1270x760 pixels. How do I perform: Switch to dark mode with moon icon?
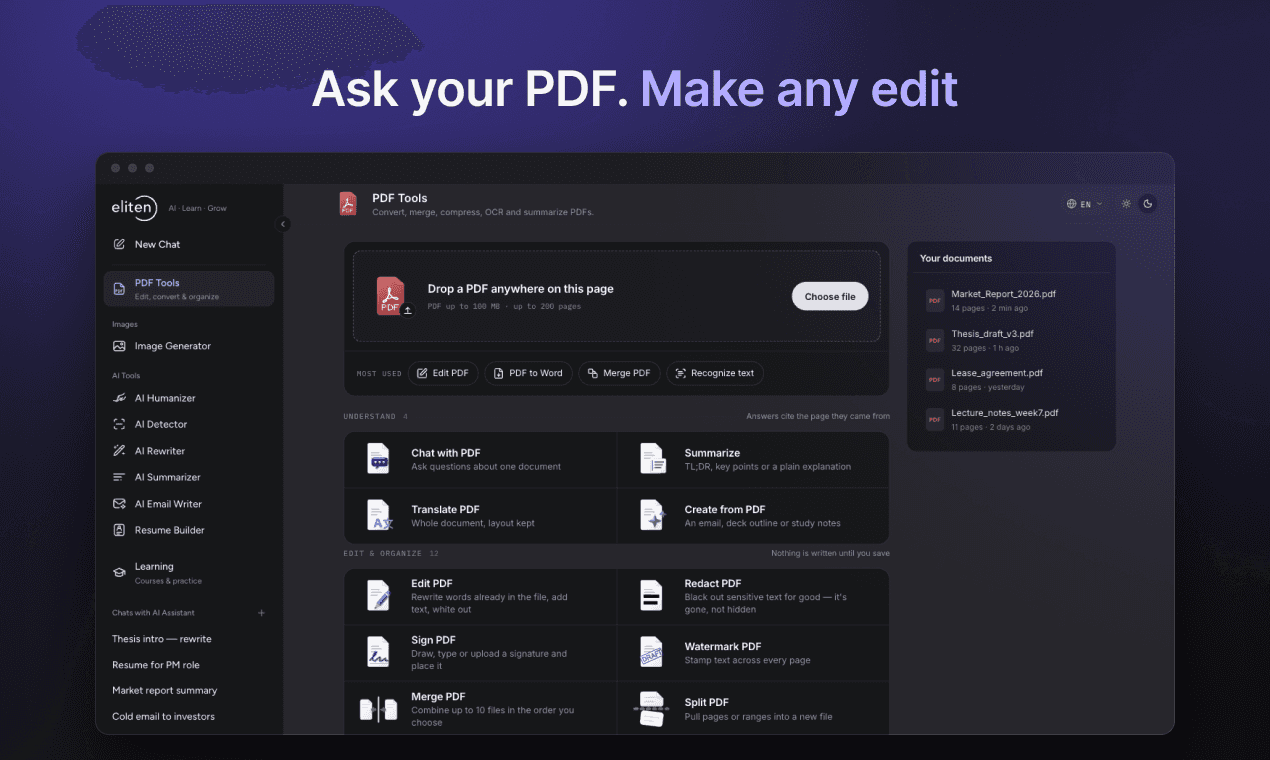pos(1148,204)
